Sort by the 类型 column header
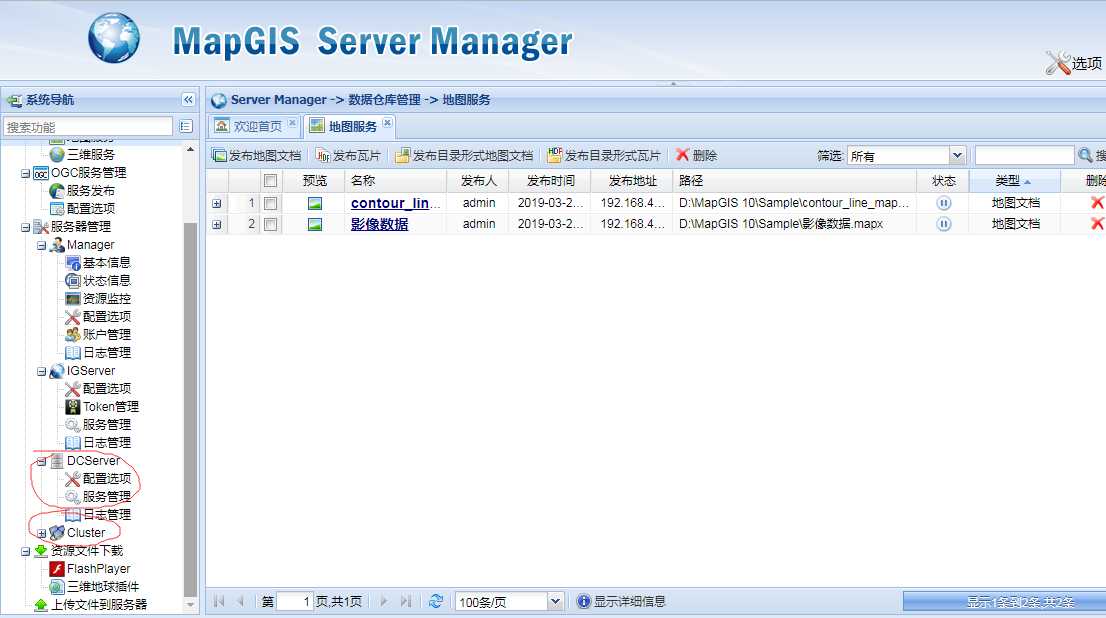The height and width of the screenshot is (618, 1106). click(1014, 181)
